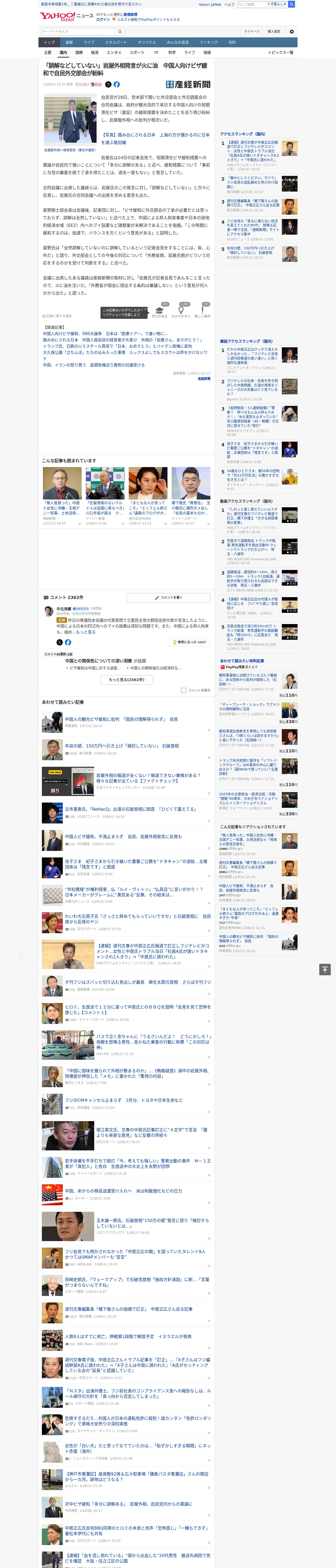Click the 学びがある graduation cap reaction
The image size is (336, 1568).
point(160,311)
